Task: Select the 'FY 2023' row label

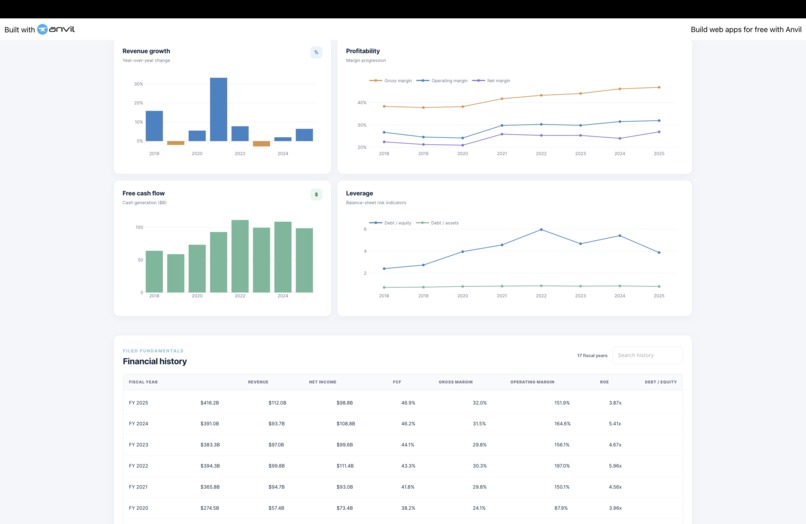Action: point(138,445)
